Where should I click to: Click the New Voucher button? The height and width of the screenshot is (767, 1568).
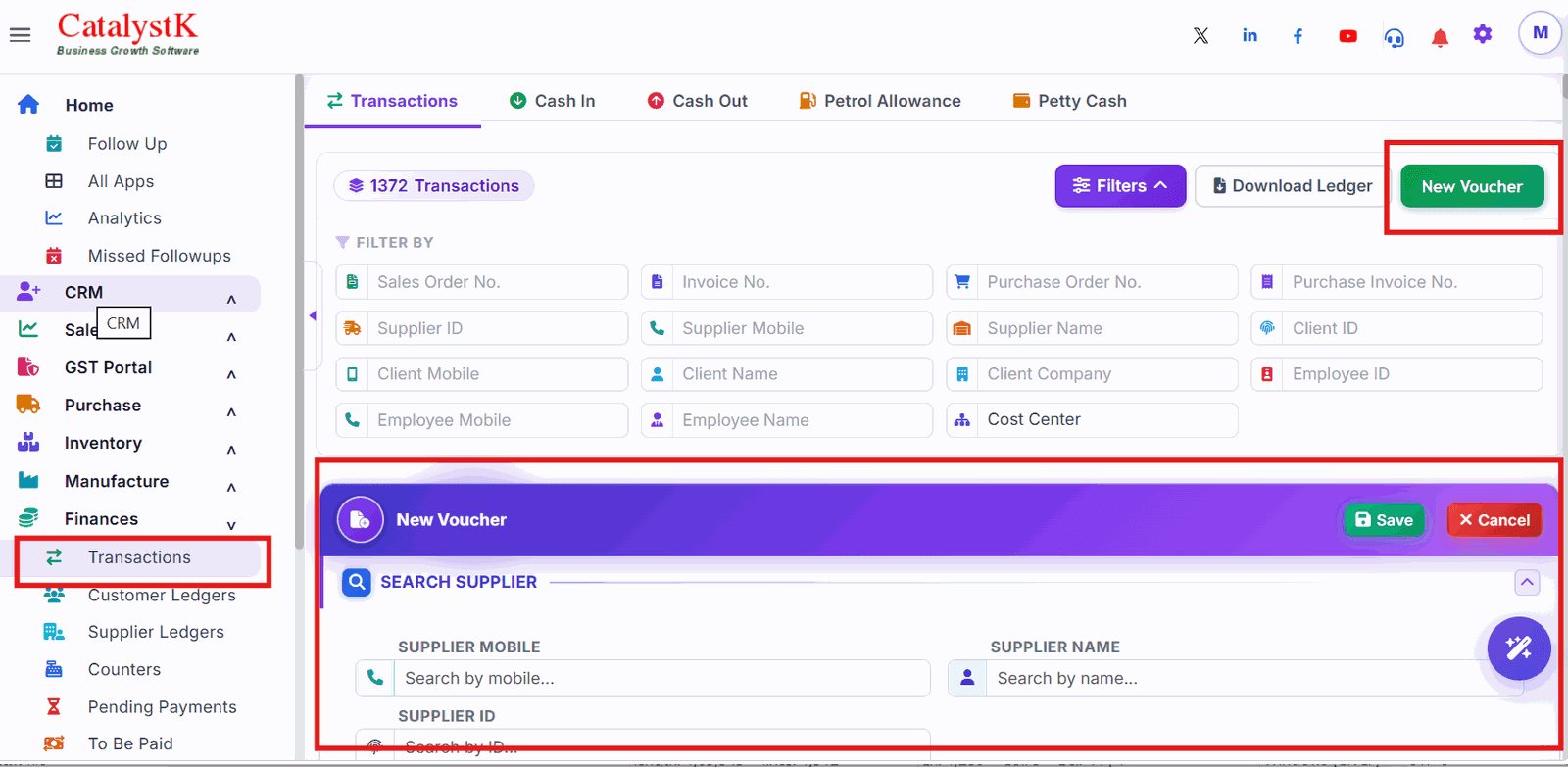(1472, 186)
